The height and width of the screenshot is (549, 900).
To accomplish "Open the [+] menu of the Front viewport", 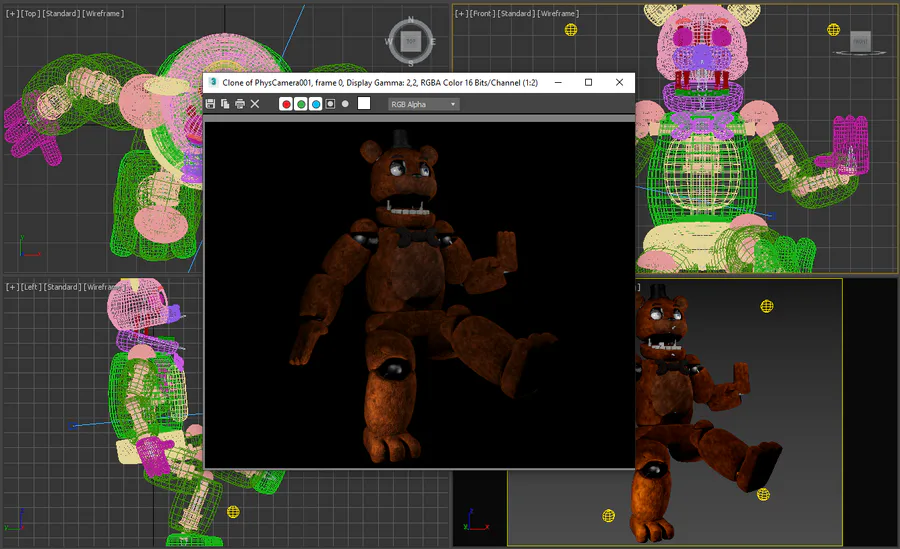I will (x=461, y=13).
